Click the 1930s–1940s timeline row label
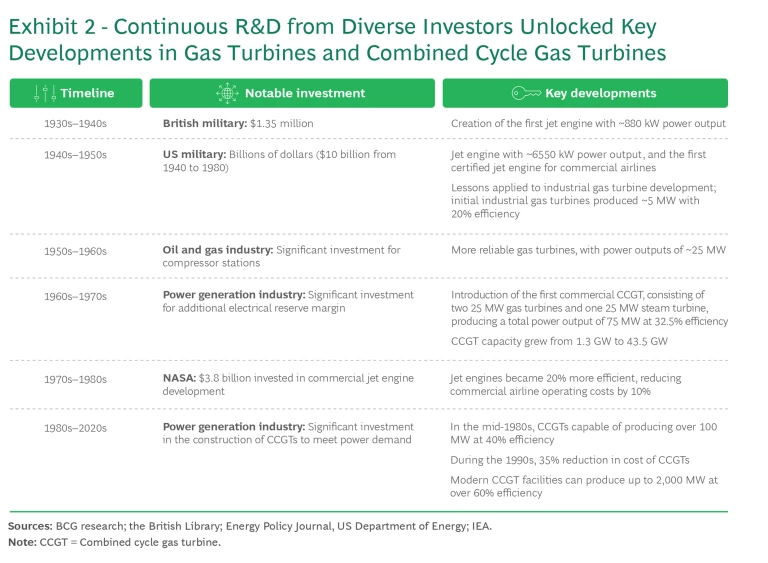Viewport: 768px width, 563px height. coord(76,124)
